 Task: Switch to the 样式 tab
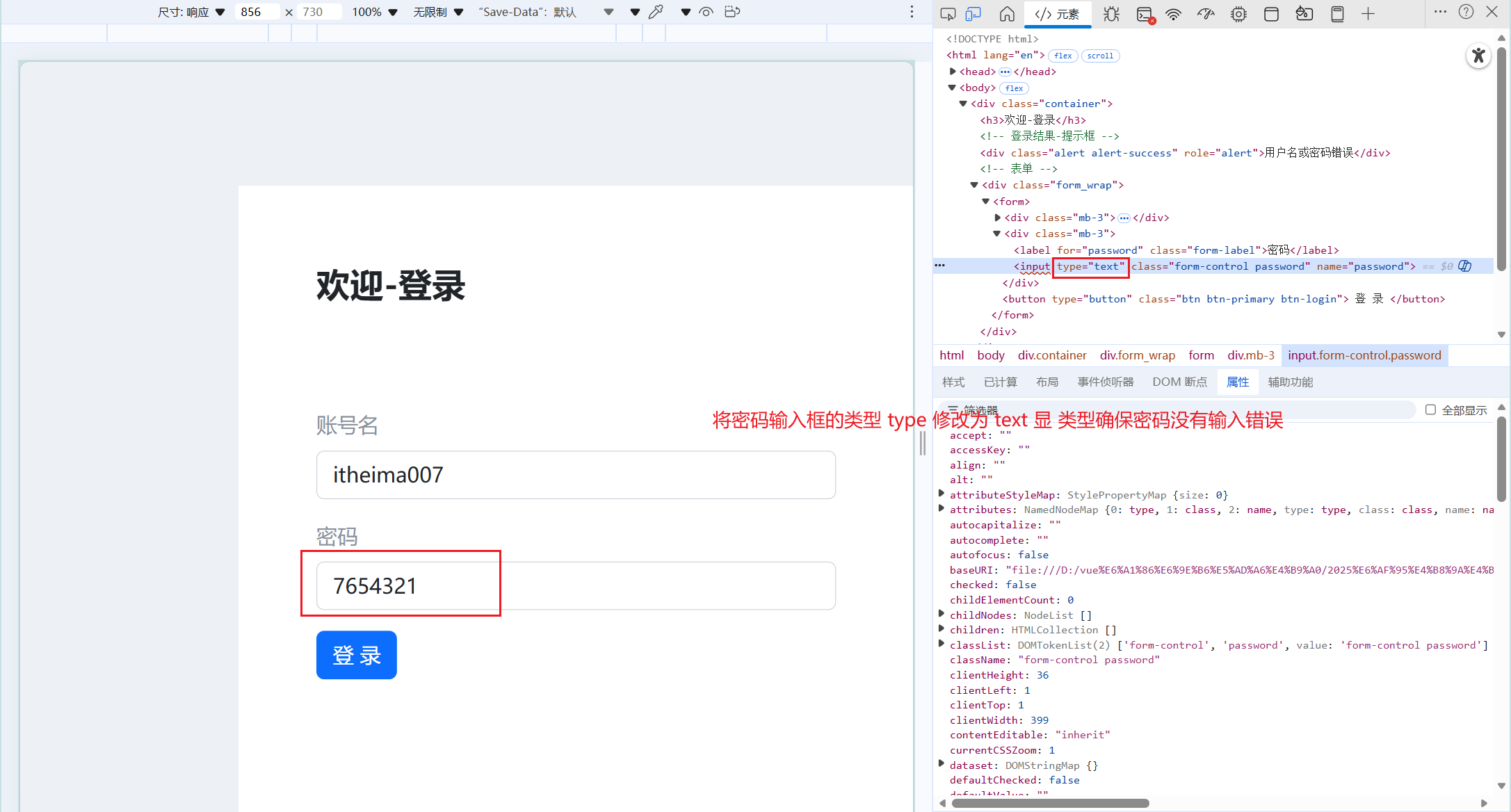(953, 382)
